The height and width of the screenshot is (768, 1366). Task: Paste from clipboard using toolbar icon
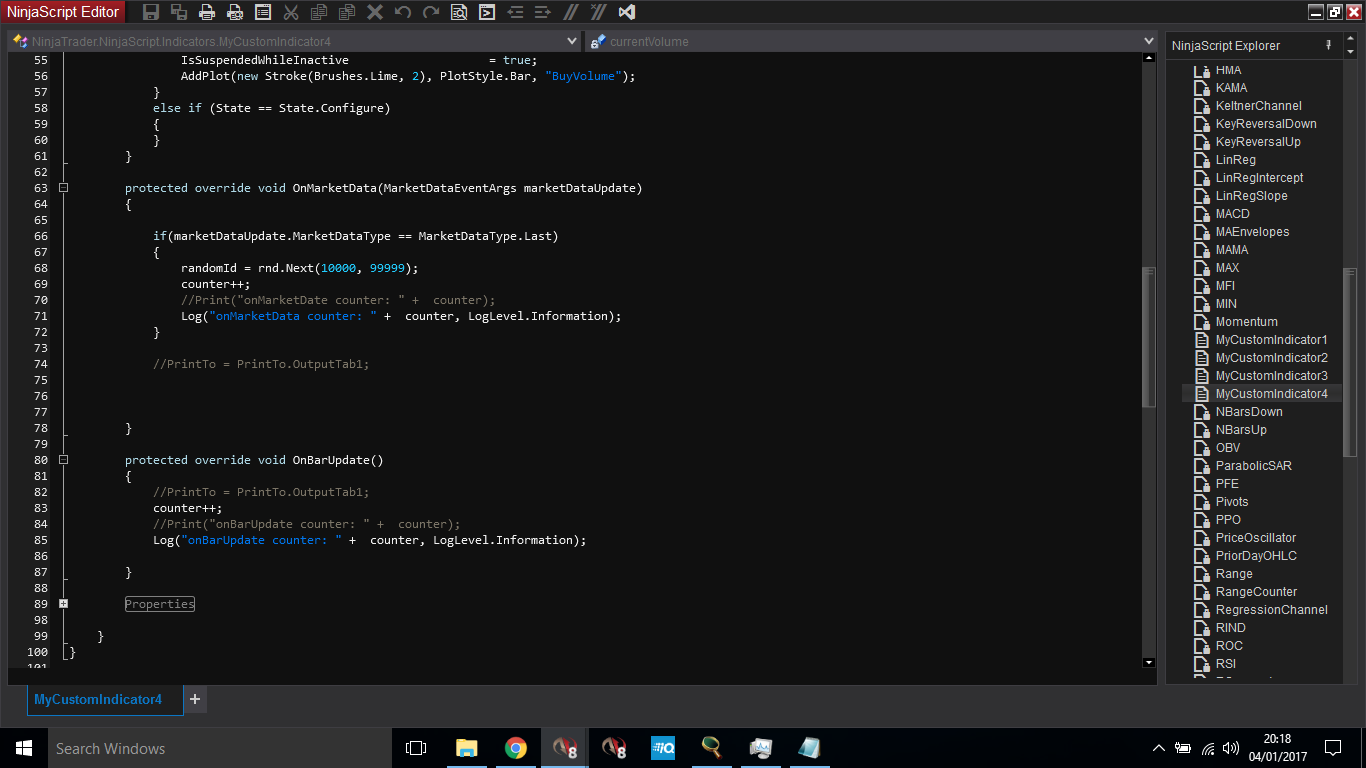[x=347, y=12]
